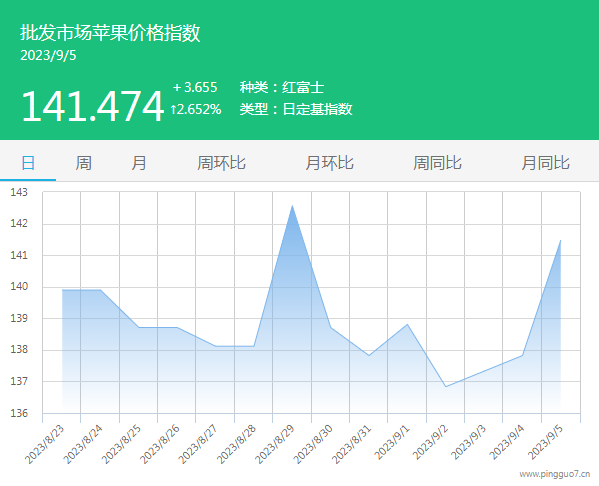Click the 种类：红富士 label

(x=282, y=87)
